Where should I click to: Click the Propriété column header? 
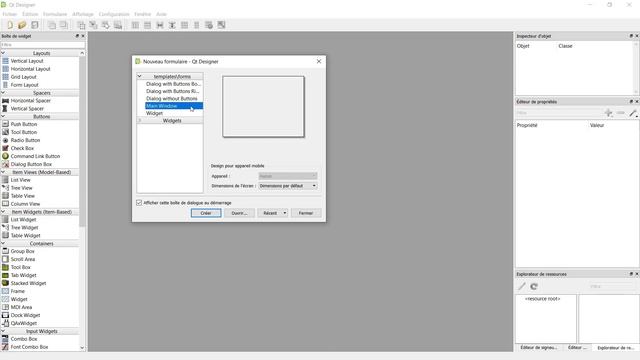pyautogui.click(x=527, y=125)
